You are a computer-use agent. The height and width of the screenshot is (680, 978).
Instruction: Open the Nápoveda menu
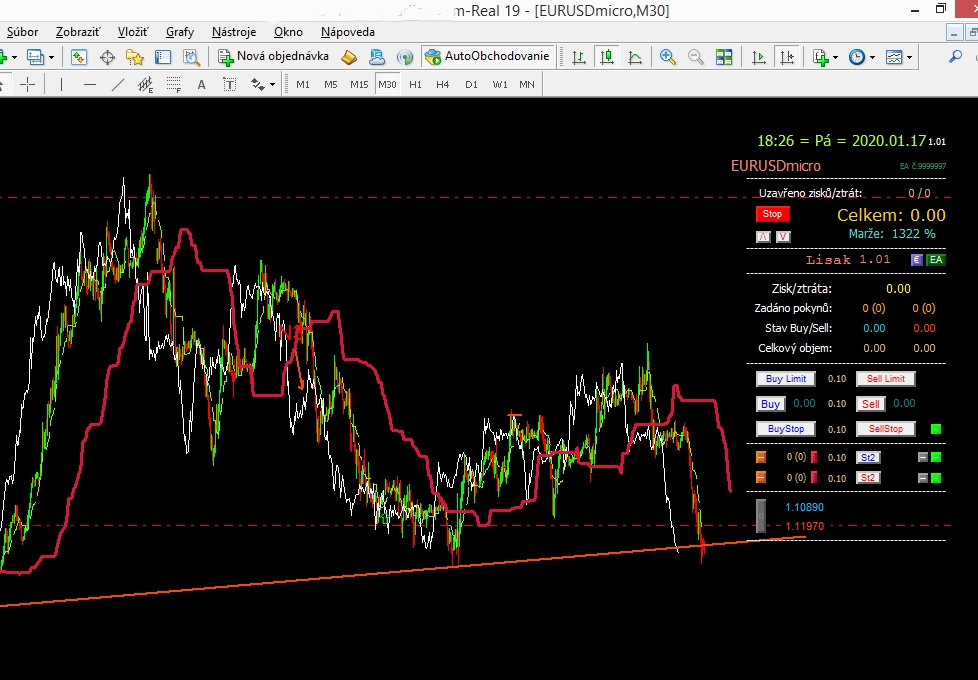tap(348, 32)
